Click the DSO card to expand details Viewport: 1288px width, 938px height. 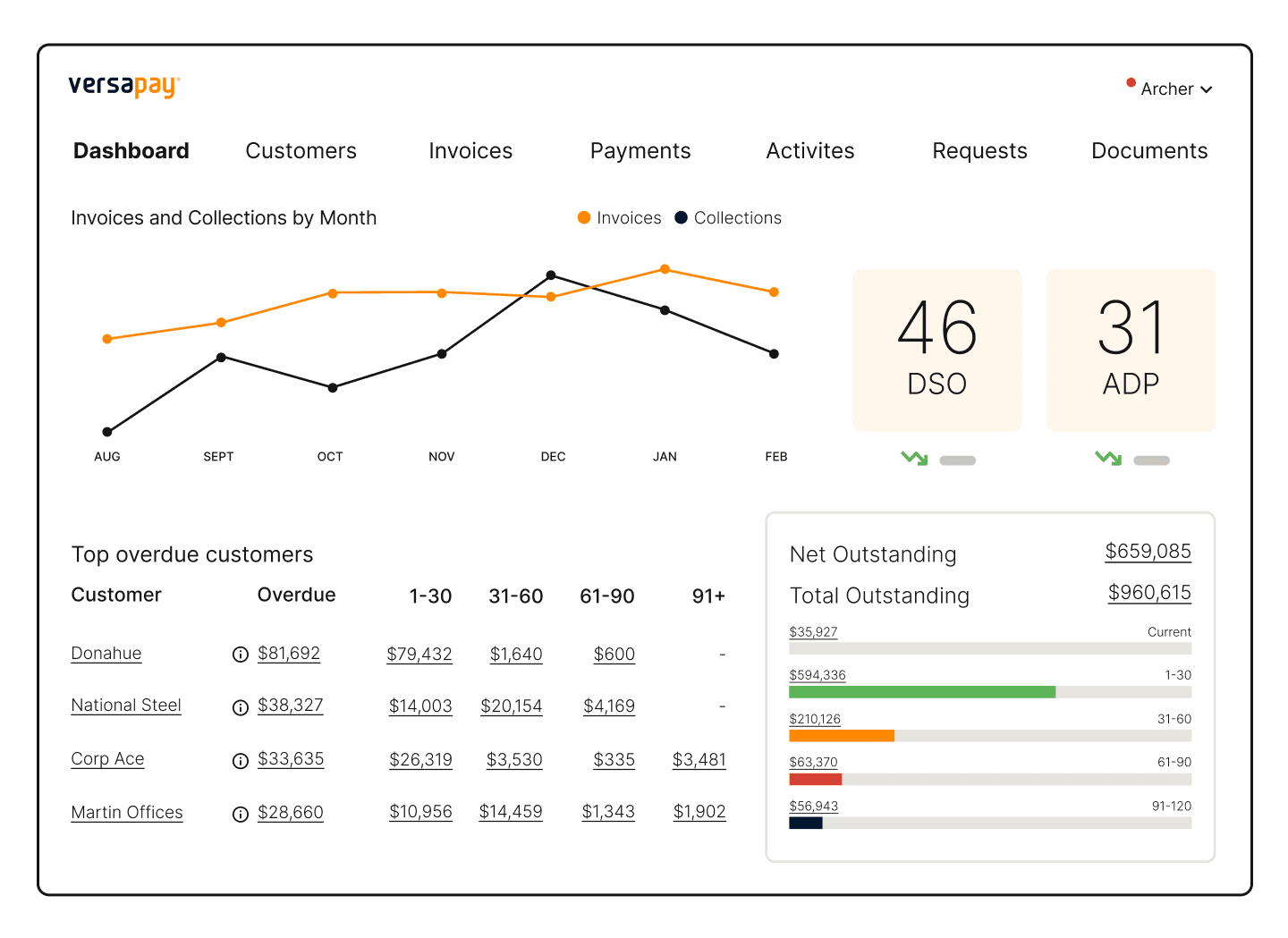[936, 350]
